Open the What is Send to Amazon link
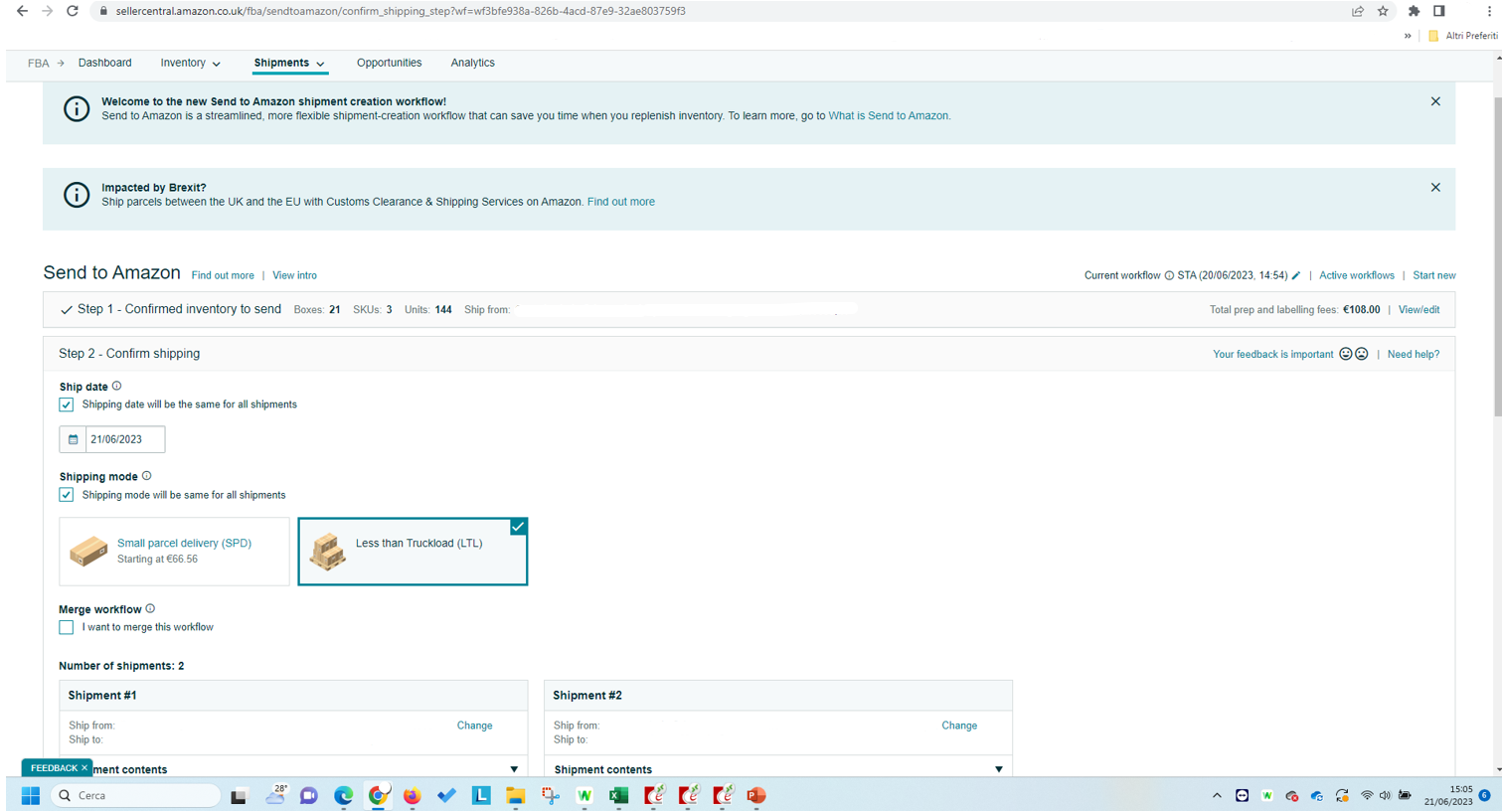The width and height of the screenshot is (1502, 812). coord(889,115)
